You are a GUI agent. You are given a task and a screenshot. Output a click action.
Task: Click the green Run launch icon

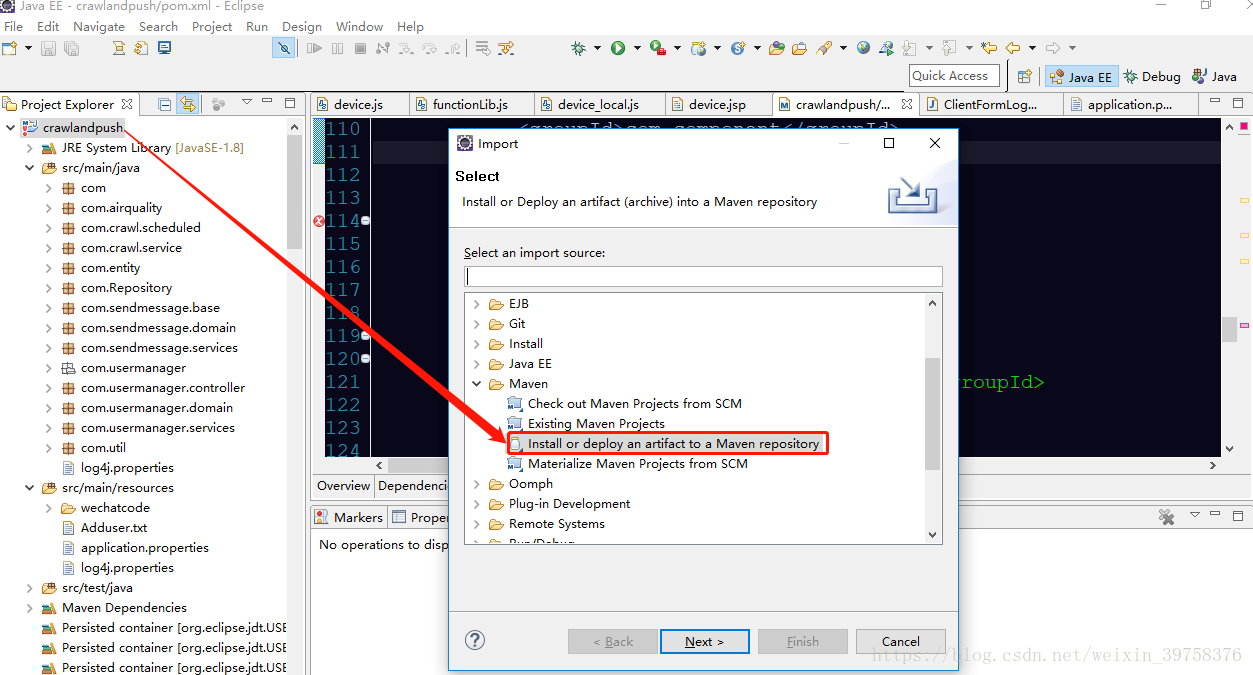click(618, 48)
